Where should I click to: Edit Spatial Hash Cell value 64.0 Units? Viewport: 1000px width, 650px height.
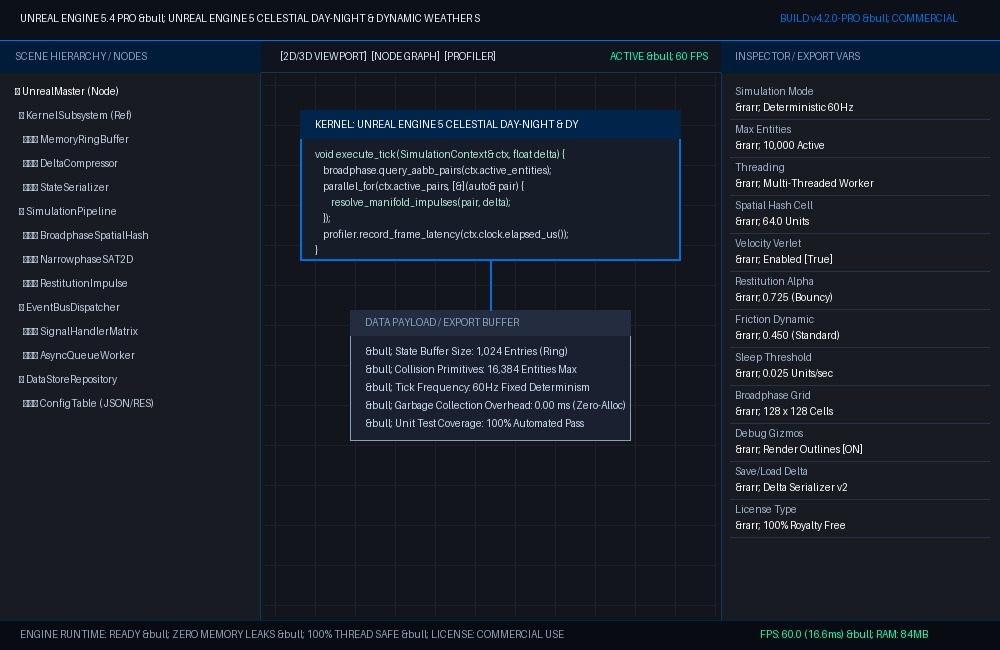tap(772, 221)
